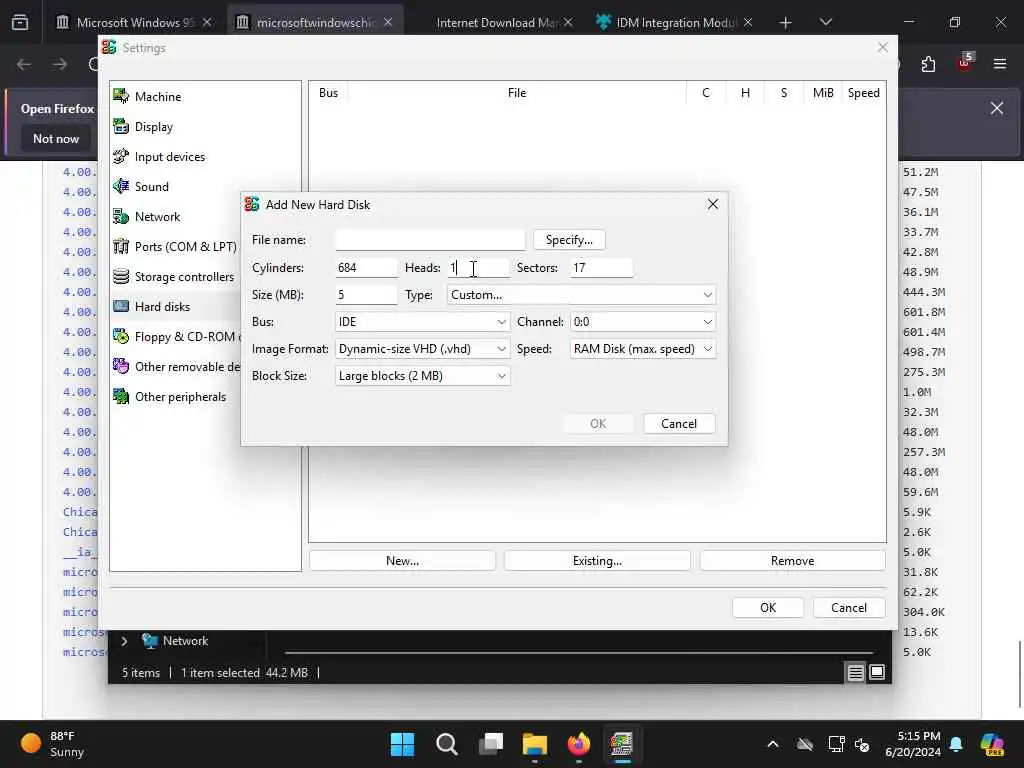This screenshot has width=1024, height=768.
Task: Switch to Microsoft Windows 95 tab
Action: (134, 22)
